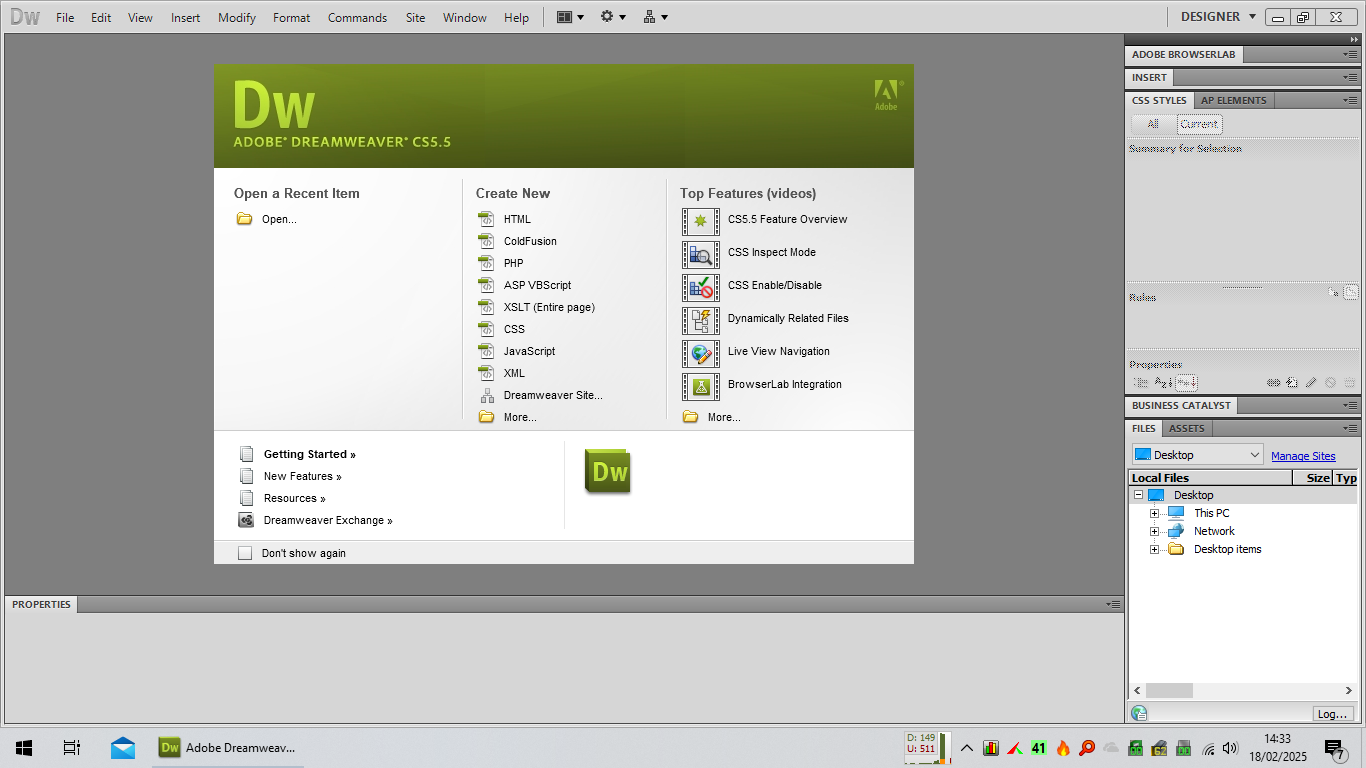Viewport: 1366px width, 768px height.
Task: Expand the This PC tree node
Action: [1154, 513]
